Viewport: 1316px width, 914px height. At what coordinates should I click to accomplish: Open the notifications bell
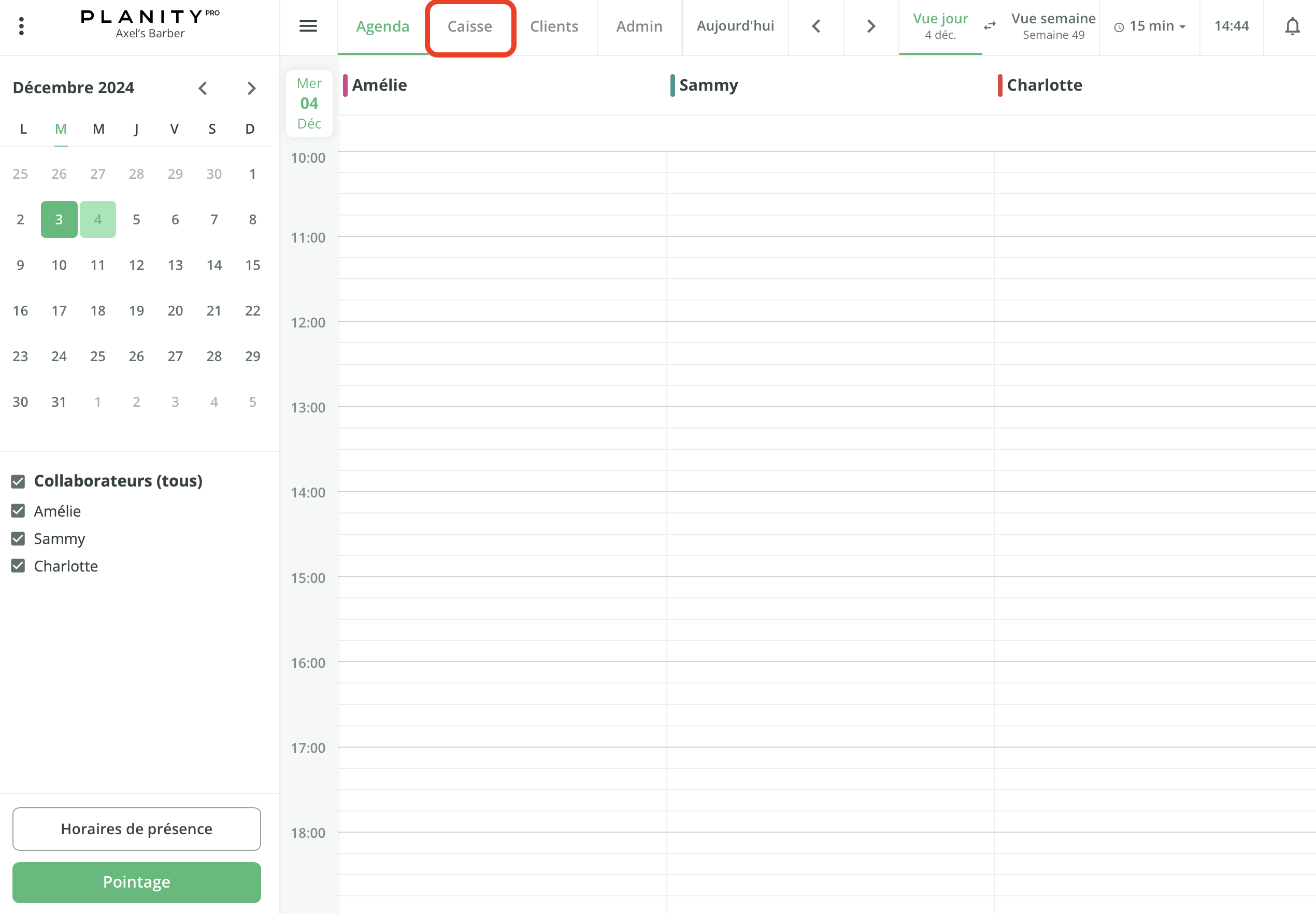tap(1292, 26)
